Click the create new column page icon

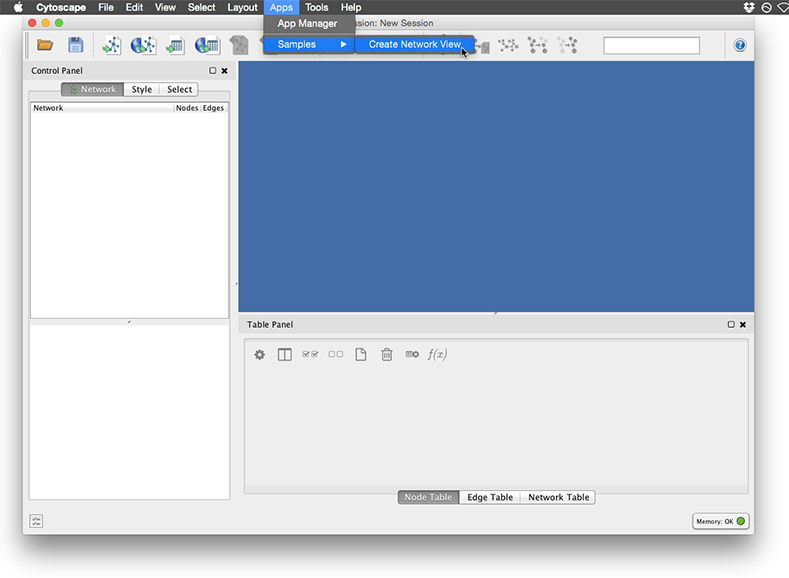[361, 354]
